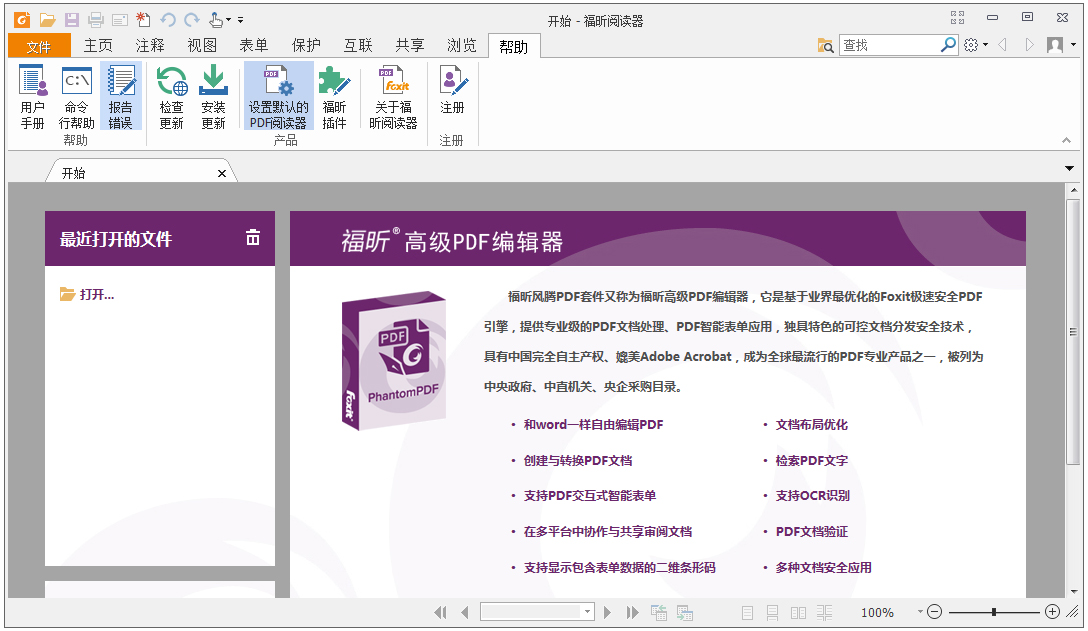The height and width of the screenshot is (631, 1088).
Task: Open 关于福昕阅读器 about dialog
Action: pos(393,97)
